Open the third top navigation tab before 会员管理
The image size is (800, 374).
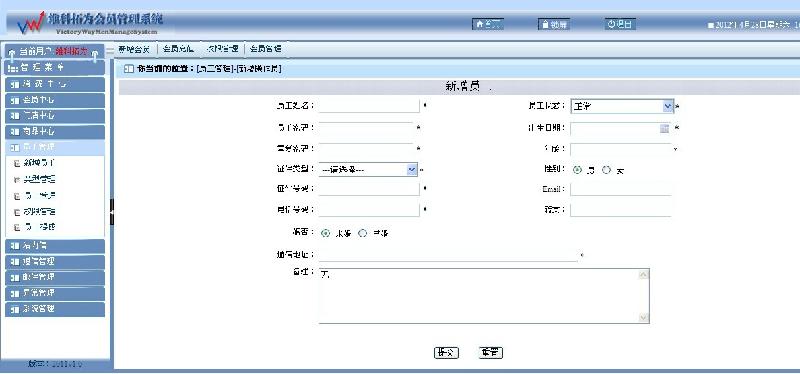coord(222,49)
